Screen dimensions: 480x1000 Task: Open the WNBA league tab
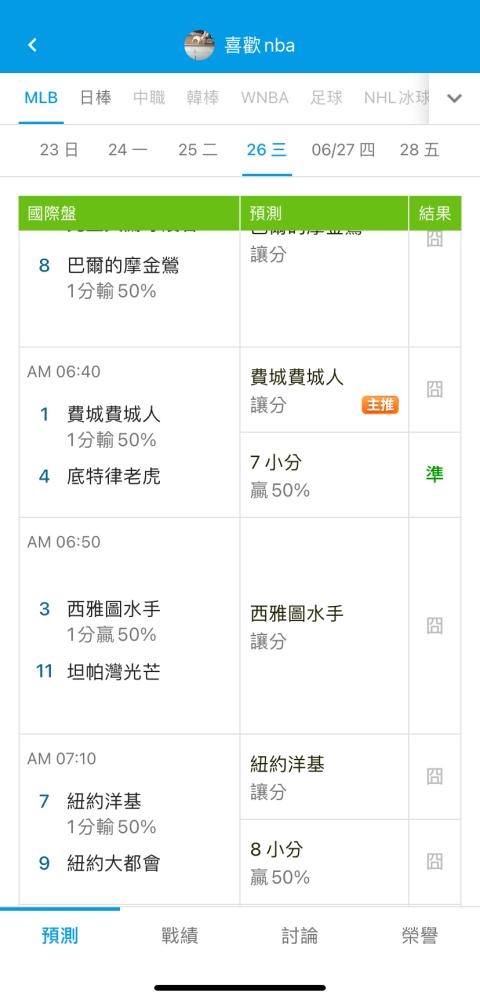(265, 98)
